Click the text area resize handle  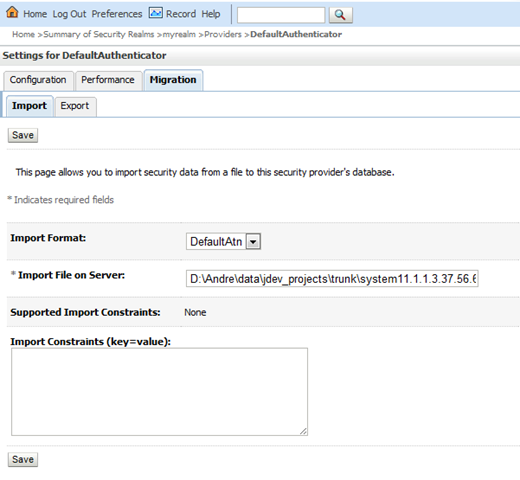(303, 431)
